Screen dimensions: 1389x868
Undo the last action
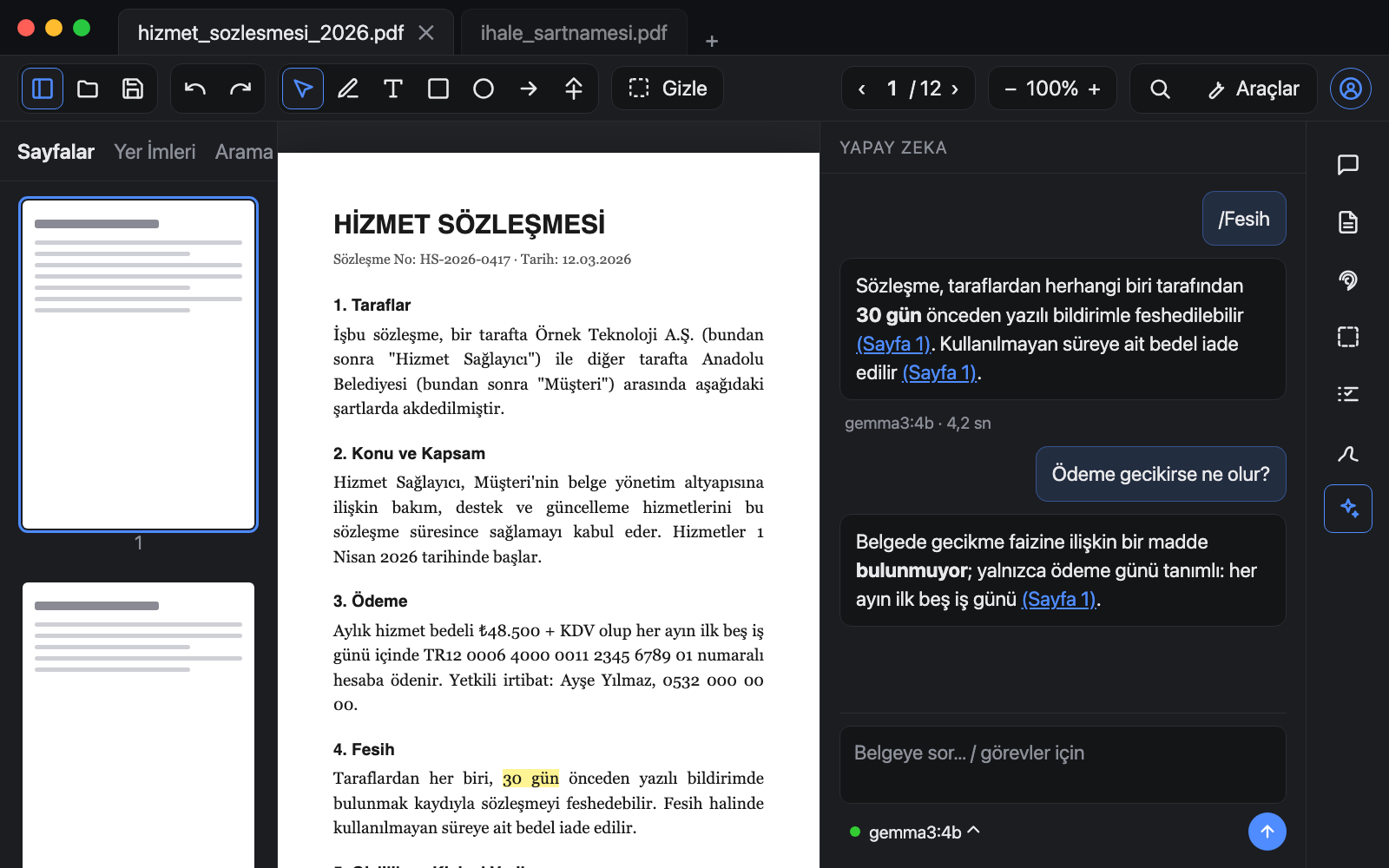point(195,89)
